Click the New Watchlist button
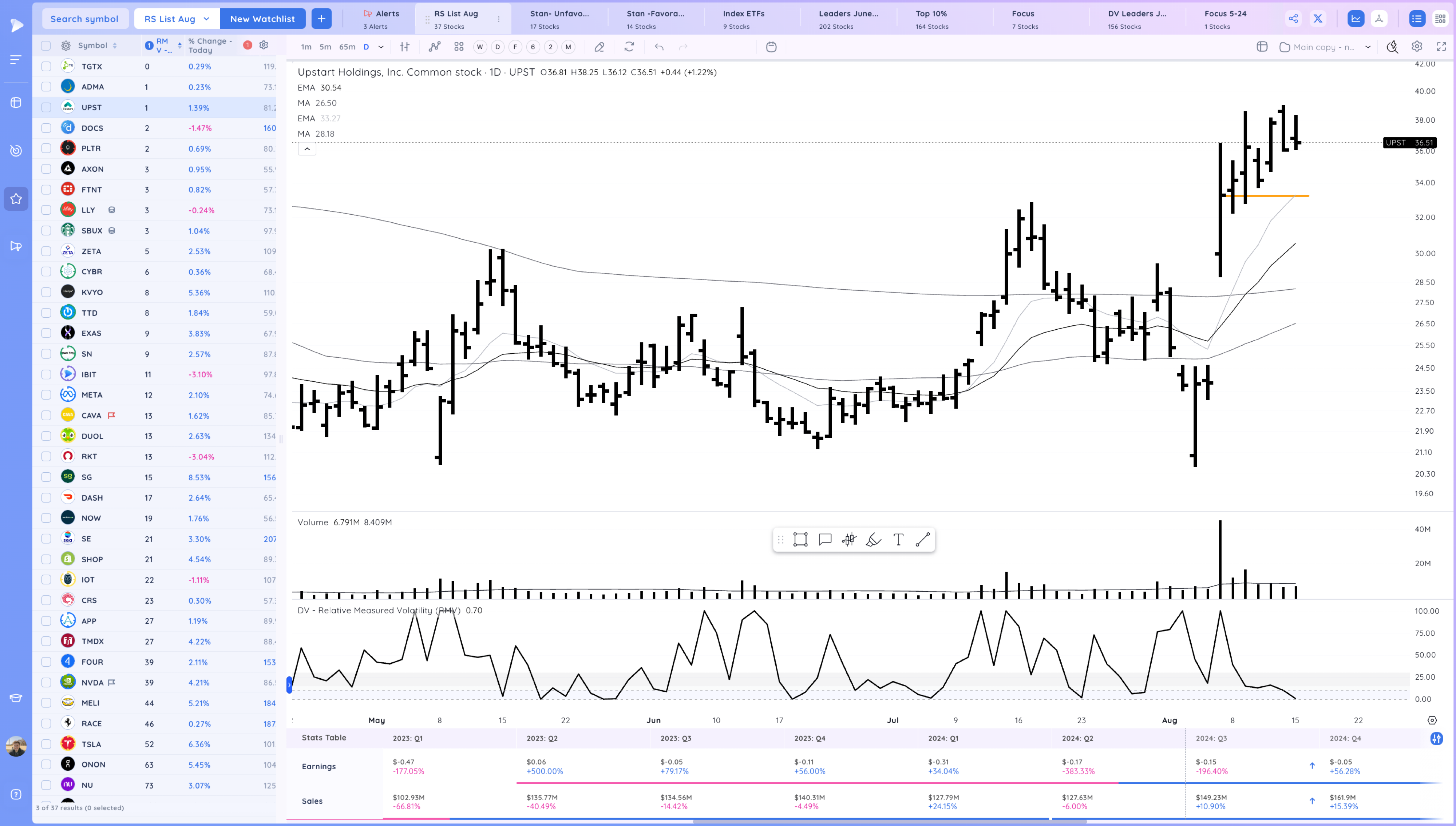Viewport: 1456px width, 826px height. point(263,18)
